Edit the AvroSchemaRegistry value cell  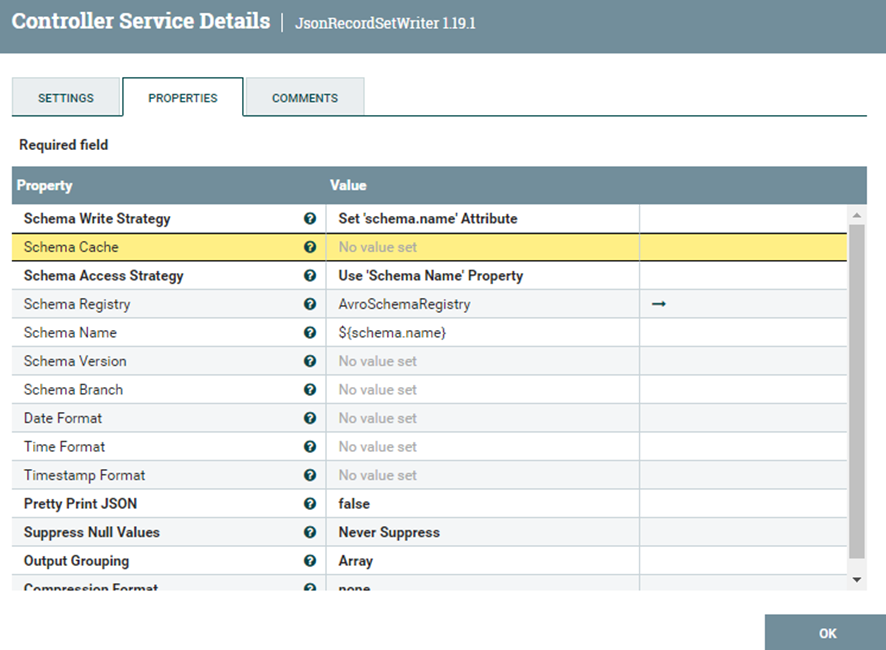(483, 304)
